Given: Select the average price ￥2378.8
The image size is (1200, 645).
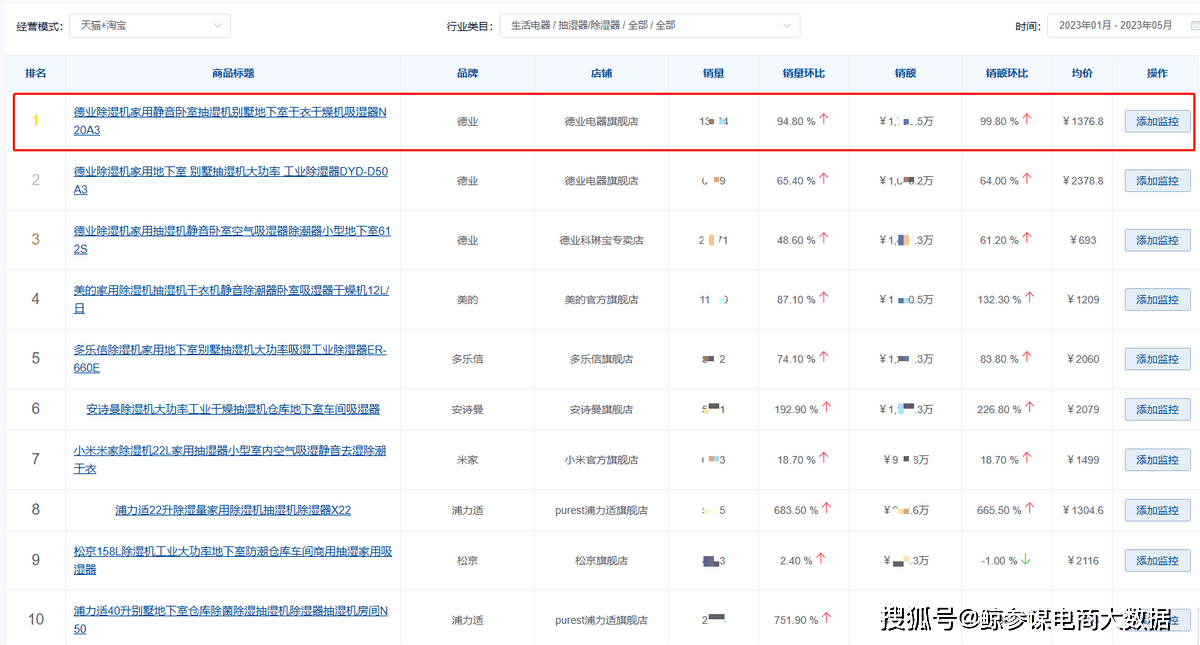Looking at the screenshot, I should tap(1084, 181).
